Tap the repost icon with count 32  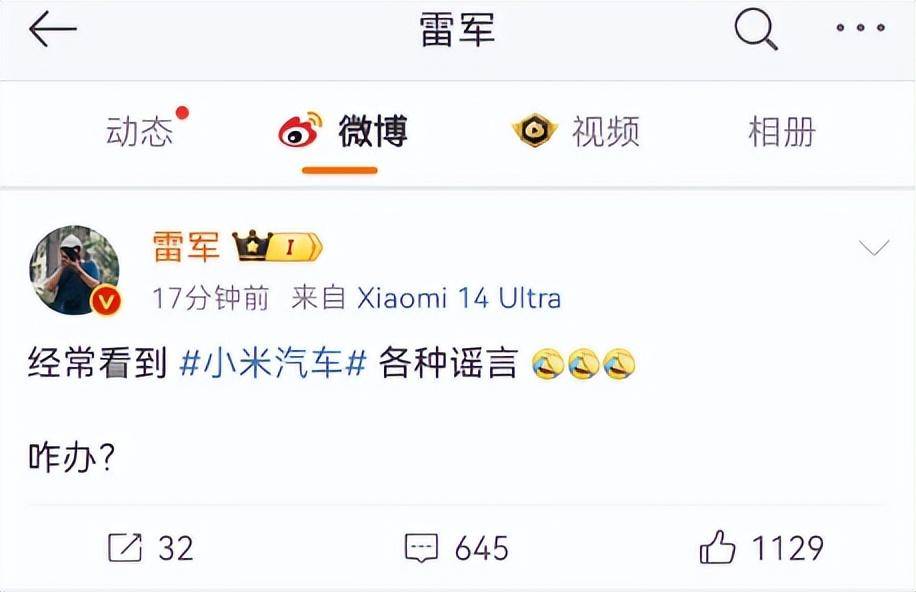click(124, 548)
